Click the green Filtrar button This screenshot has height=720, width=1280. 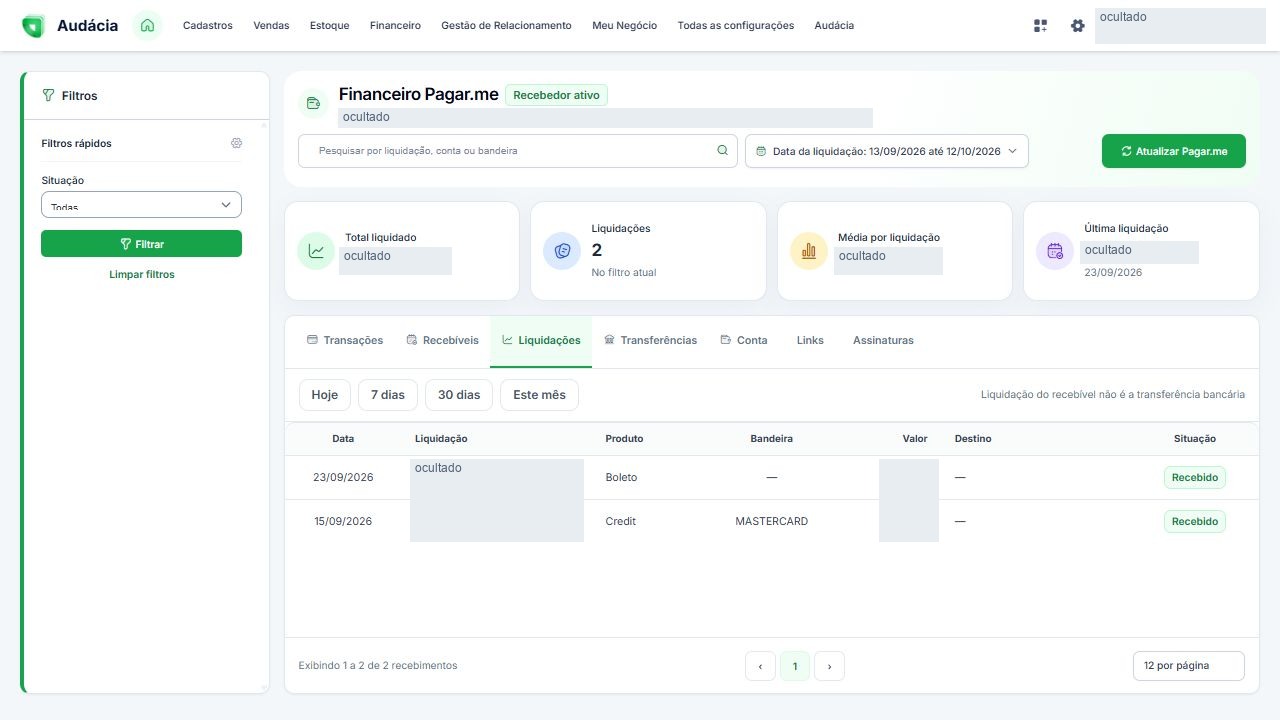click(141, 244)
